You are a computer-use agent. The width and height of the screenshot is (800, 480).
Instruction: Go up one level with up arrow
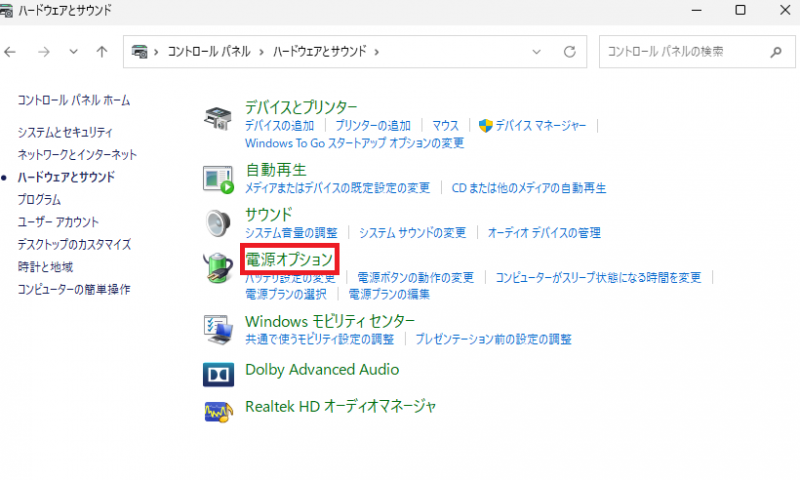click(101, 51)
